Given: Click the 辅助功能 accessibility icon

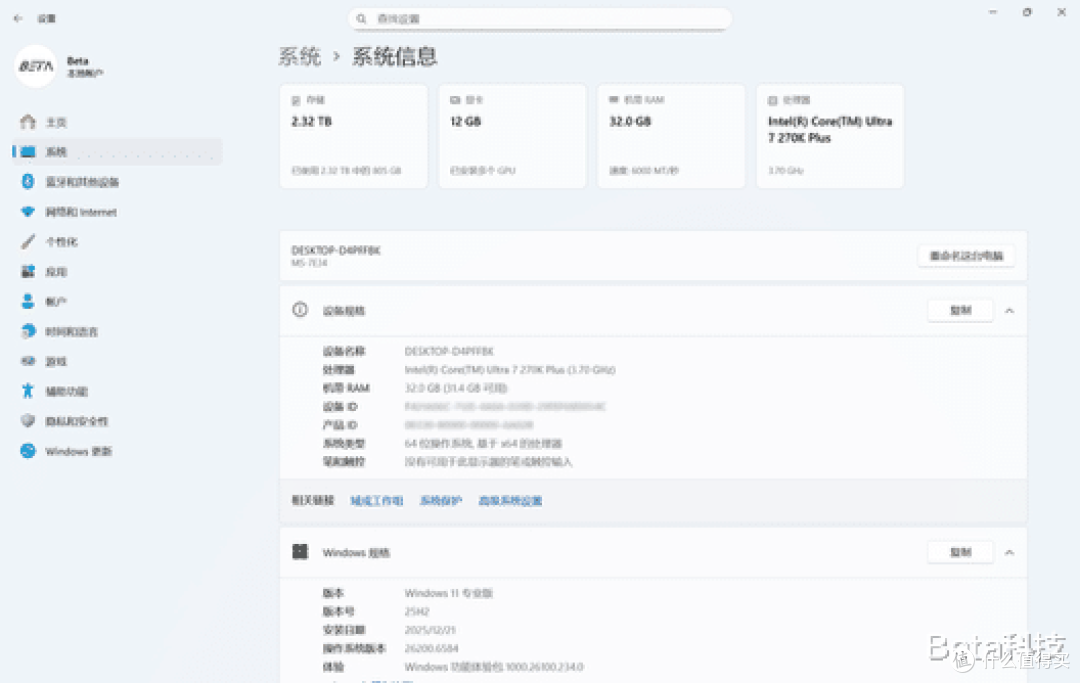Looking at the screenshot, I should (x=28, y=391).
